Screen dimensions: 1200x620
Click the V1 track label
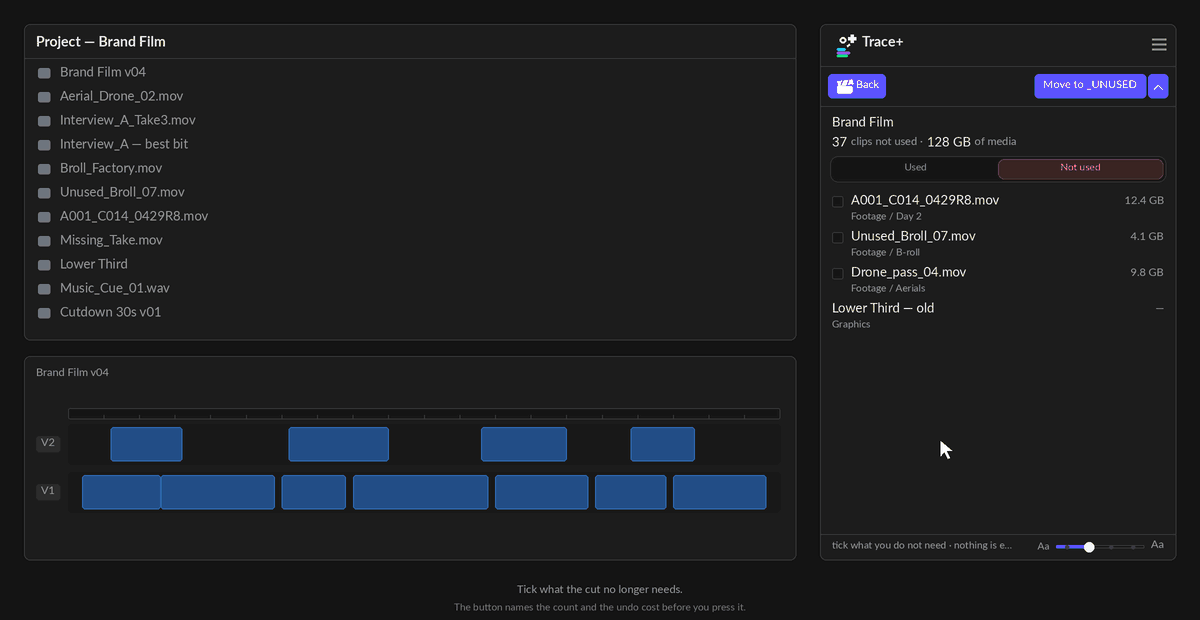tap(48, 491)
